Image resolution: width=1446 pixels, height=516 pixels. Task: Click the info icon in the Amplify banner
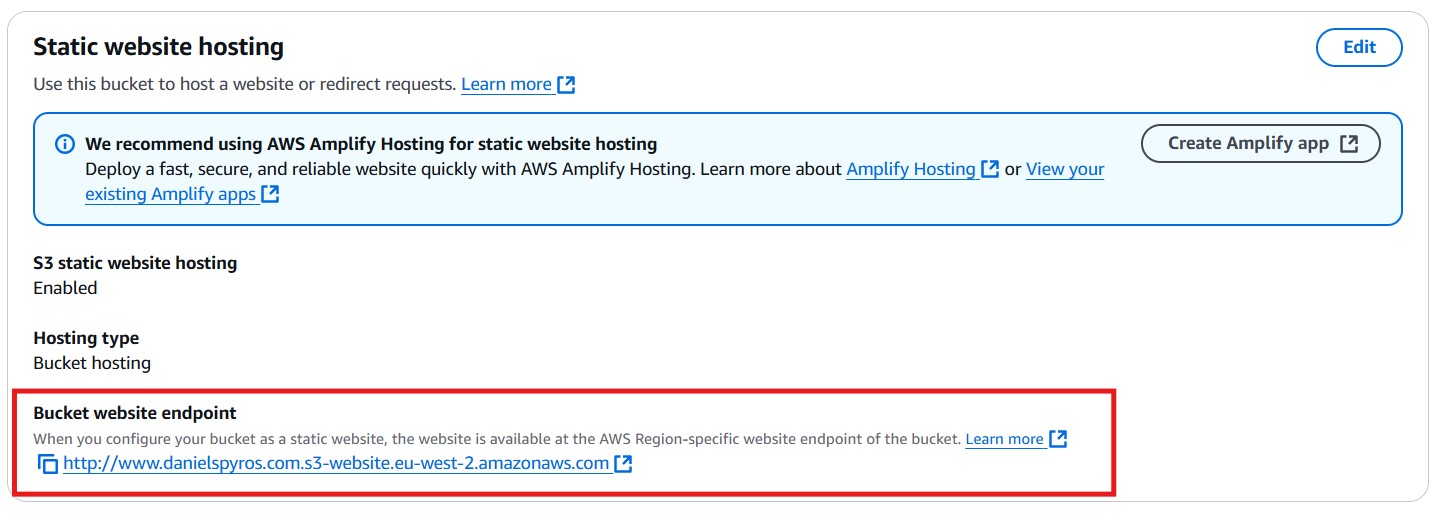[64, 144]
